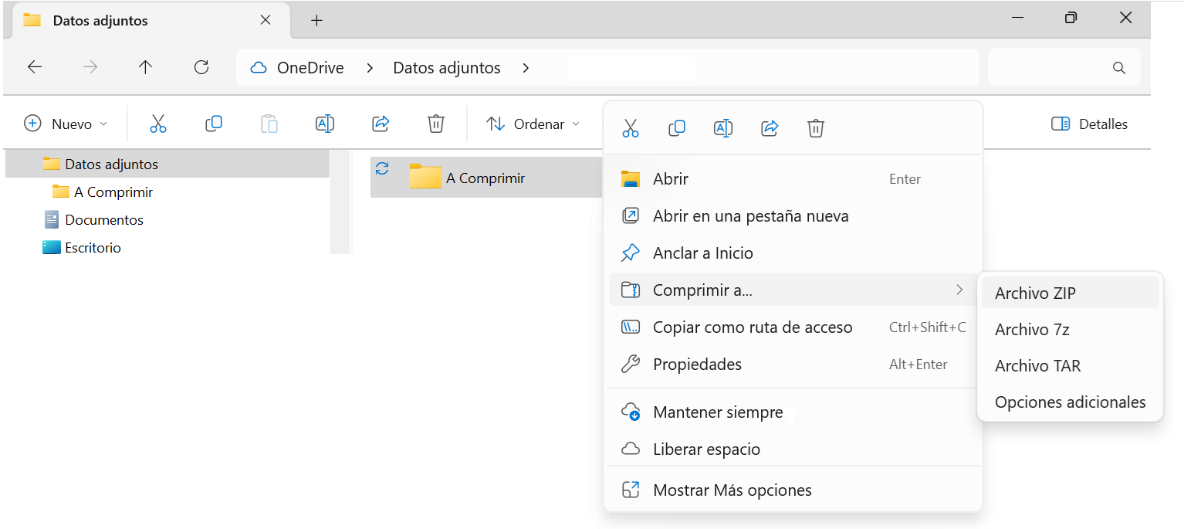
Task: Open Propiedades from the context menu
Action: click(697, 364)
